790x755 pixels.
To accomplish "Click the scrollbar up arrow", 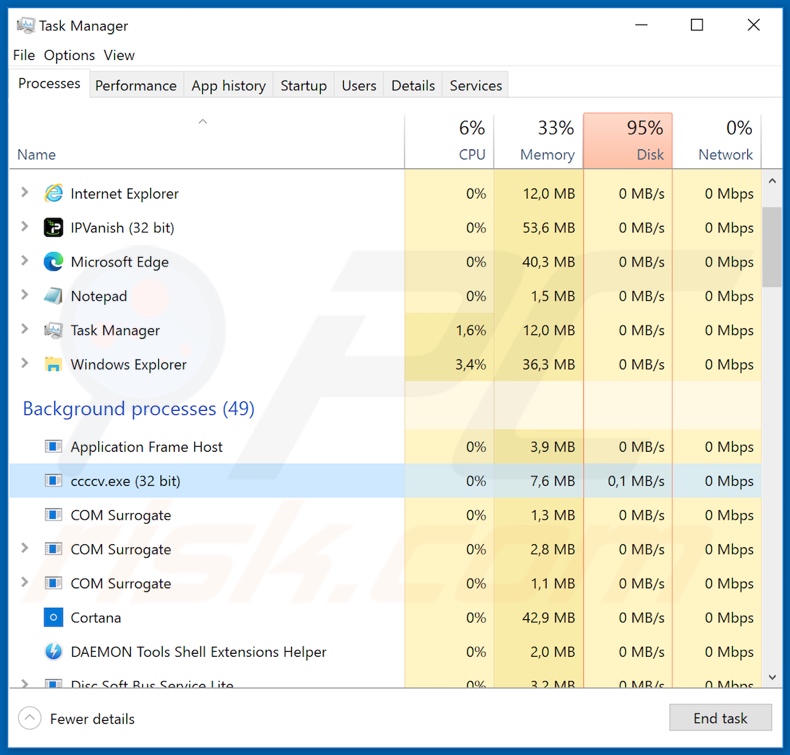I will coord(772,181).
